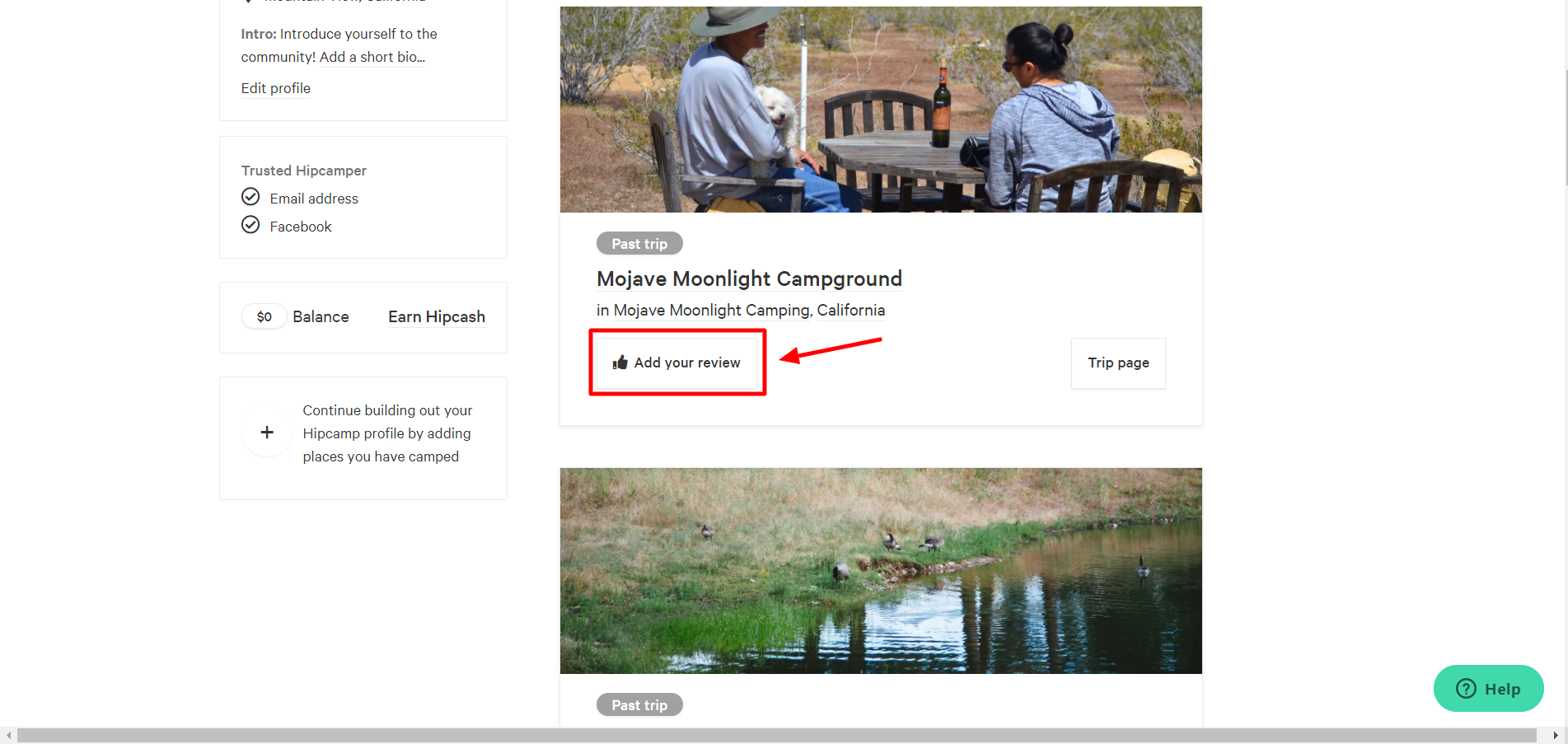
Task: Click the second Past trip badge below pond photo
Action: (x=639, y=704)
